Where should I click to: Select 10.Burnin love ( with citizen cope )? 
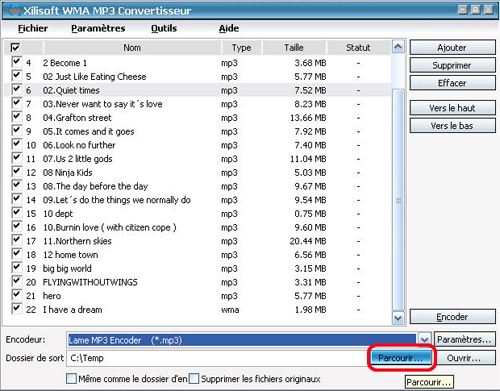click(197, 227)
